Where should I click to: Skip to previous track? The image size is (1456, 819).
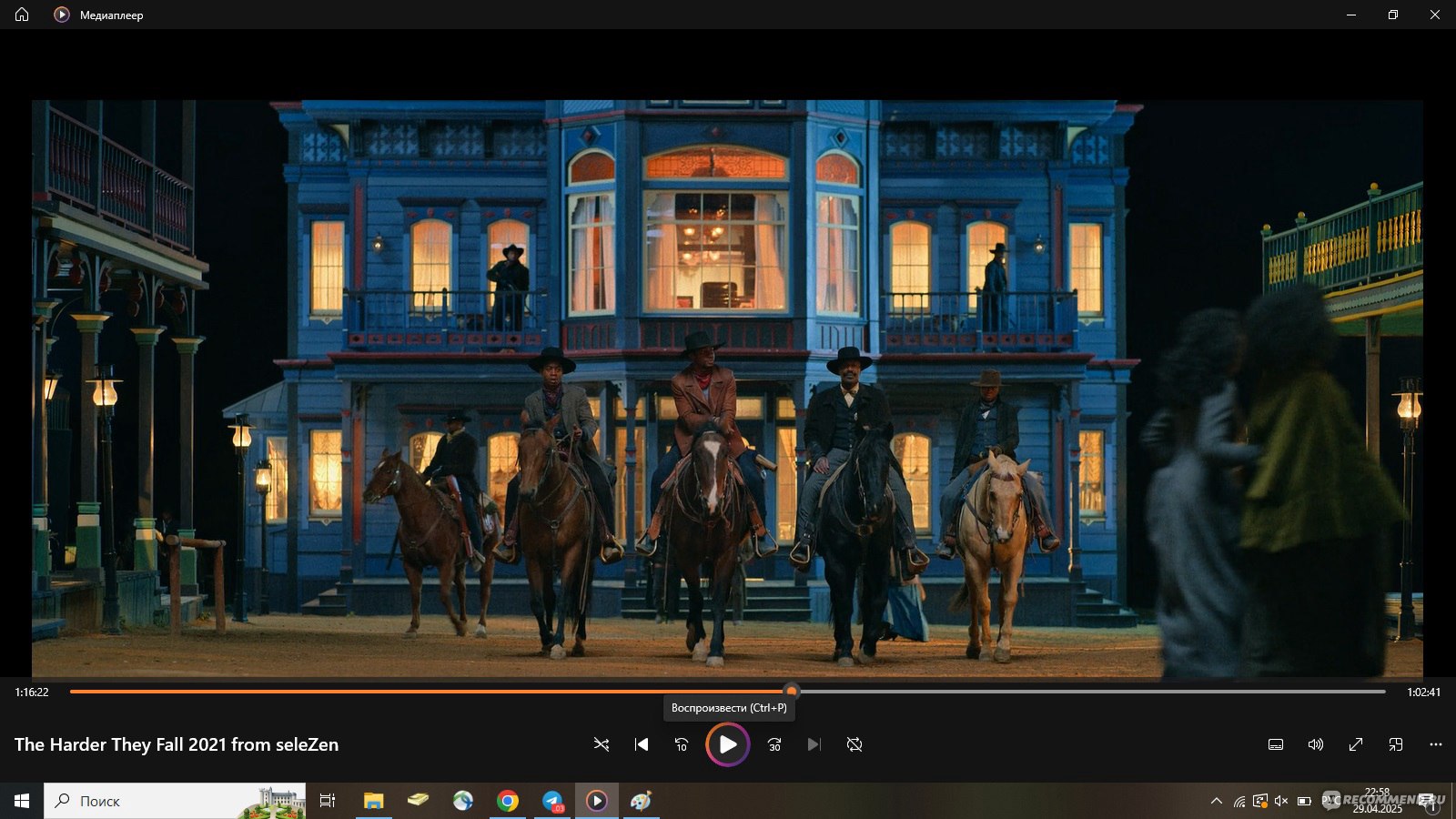[x=642, y=744]
